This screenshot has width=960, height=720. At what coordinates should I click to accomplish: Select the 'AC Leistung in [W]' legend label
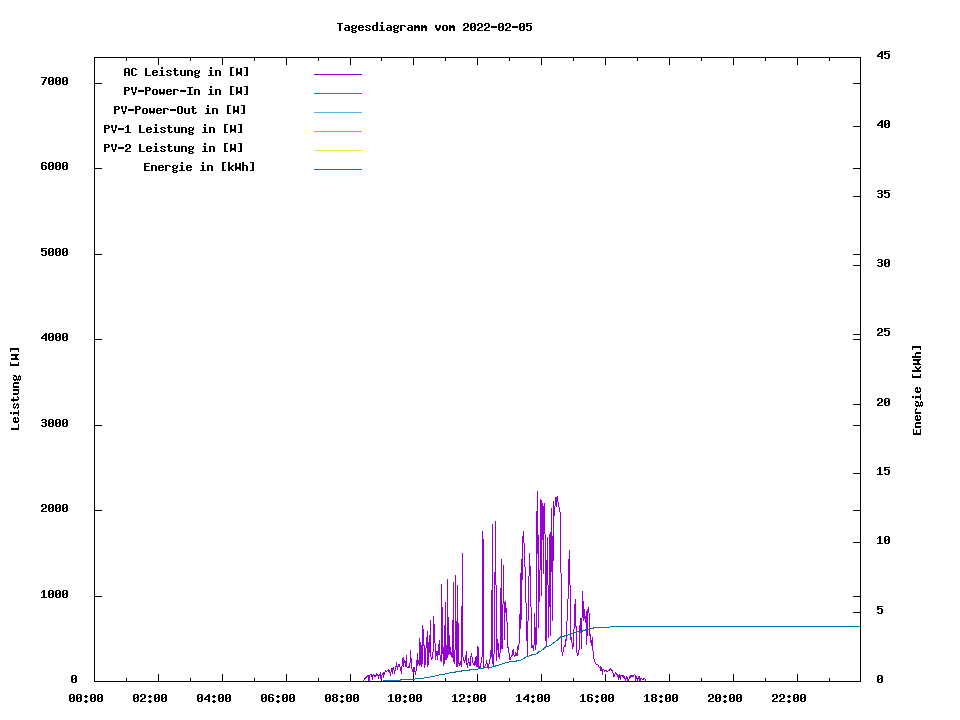coord(186,72)
